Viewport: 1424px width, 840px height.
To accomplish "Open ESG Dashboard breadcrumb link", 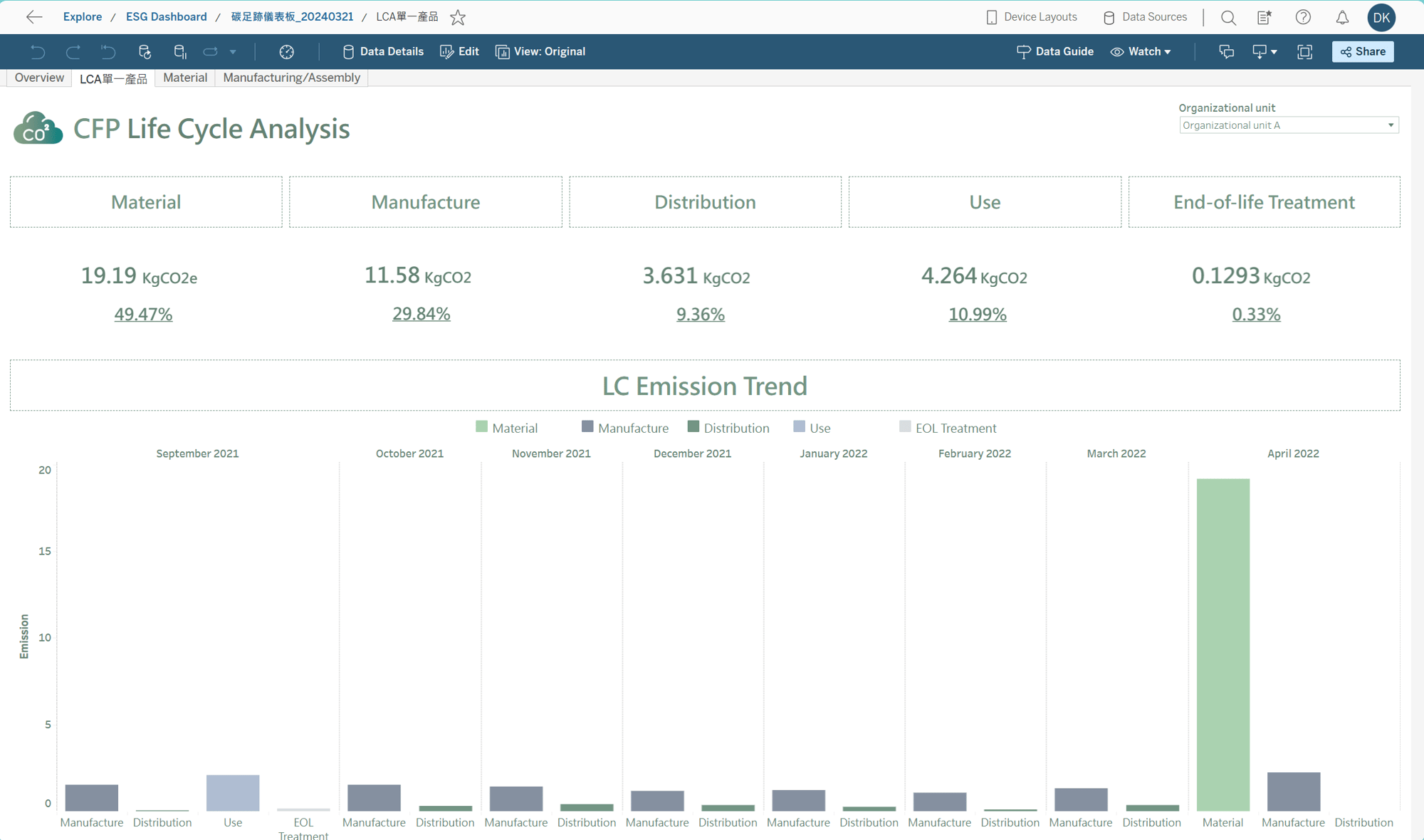I will click(166, 16).
